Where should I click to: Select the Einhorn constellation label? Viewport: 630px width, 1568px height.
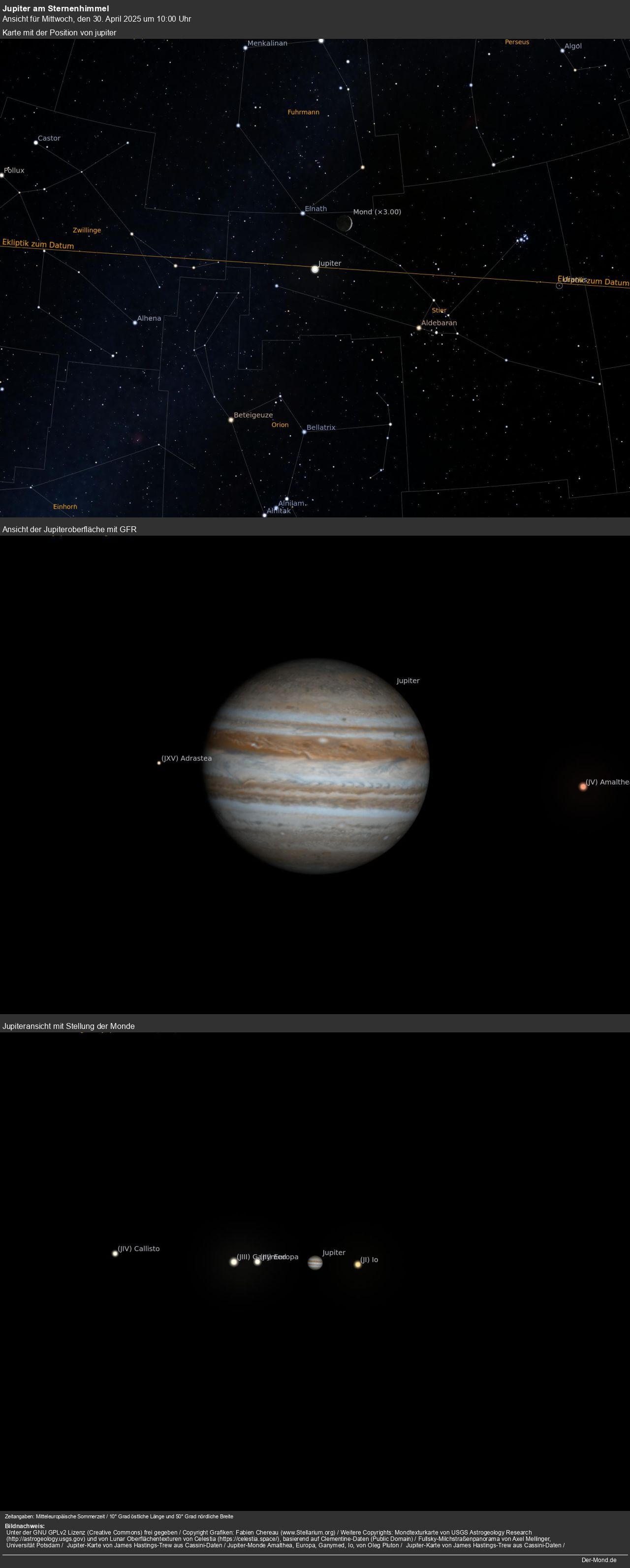coord(65,507)
